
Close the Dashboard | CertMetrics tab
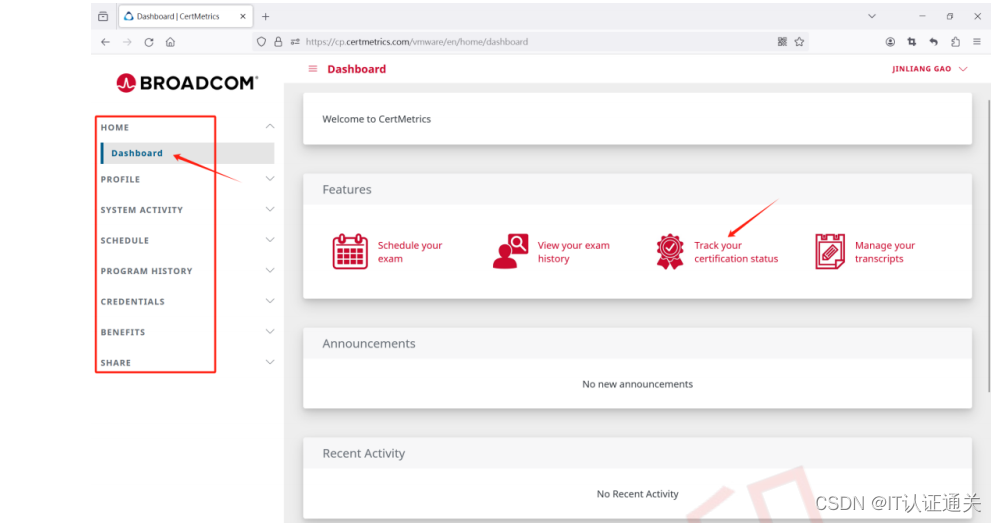[x=243, y=17]
